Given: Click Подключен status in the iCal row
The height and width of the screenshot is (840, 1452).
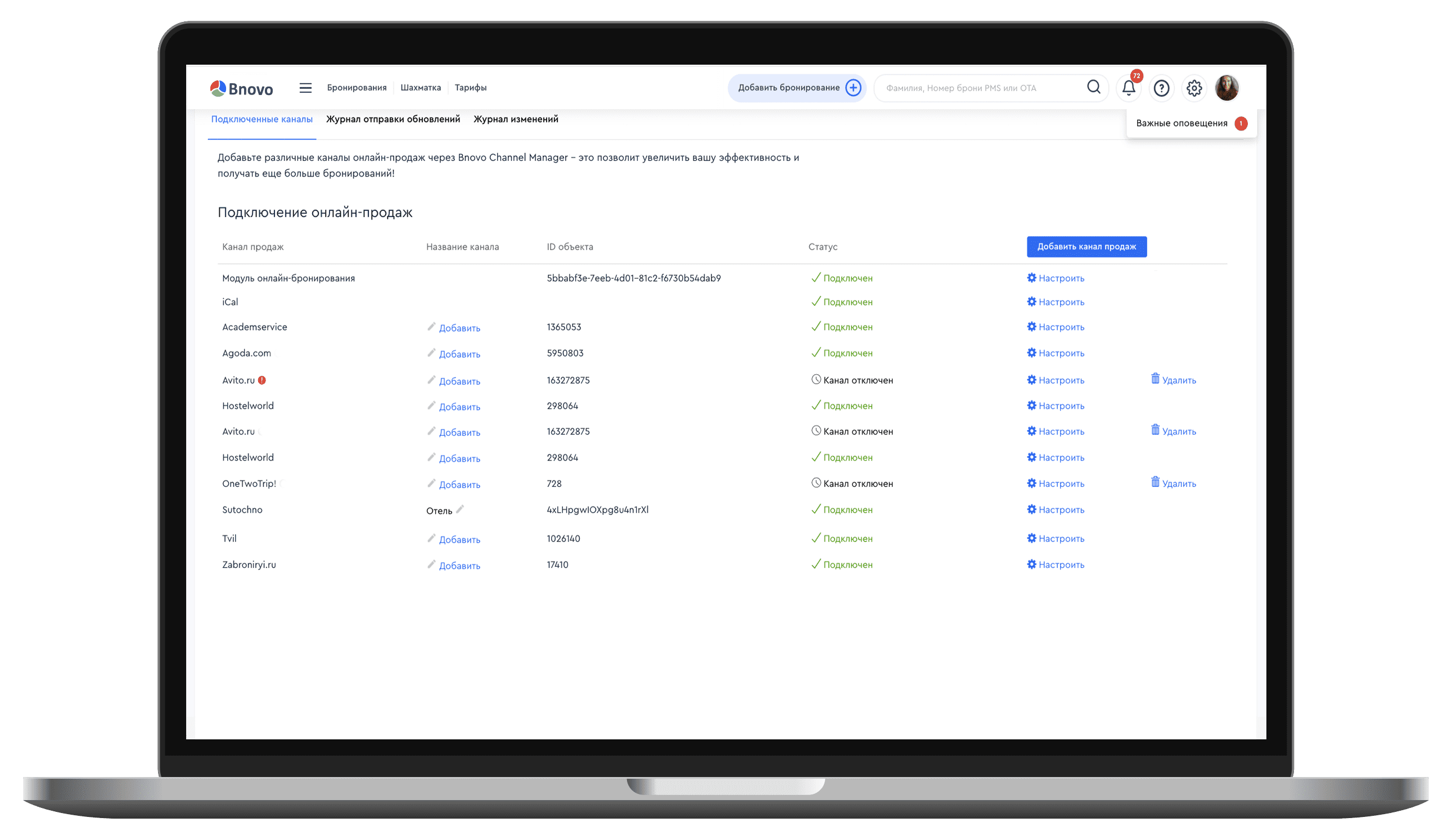Looking at the screenshot, I should [841, 302].
